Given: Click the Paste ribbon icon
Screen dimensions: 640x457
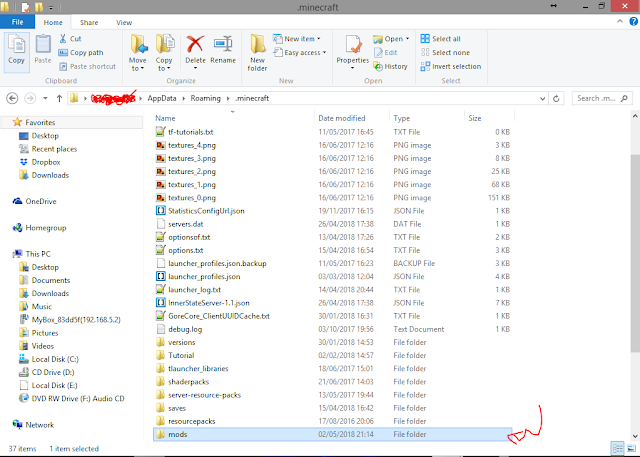Looking at the screenshot, I should [43, 50].
